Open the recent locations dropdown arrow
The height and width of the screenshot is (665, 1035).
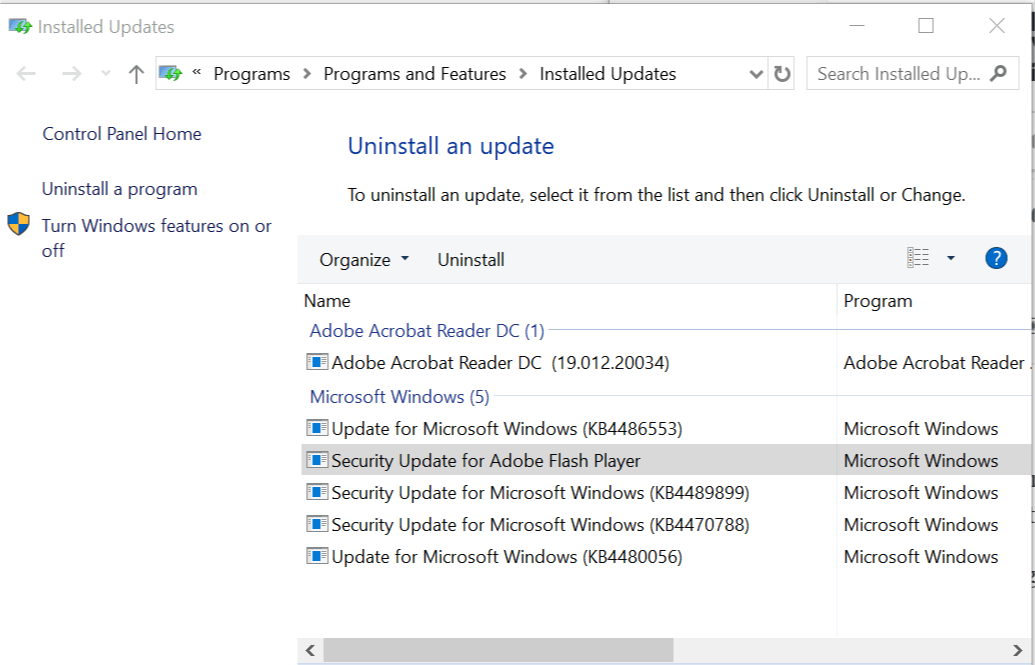click(106, 73)
